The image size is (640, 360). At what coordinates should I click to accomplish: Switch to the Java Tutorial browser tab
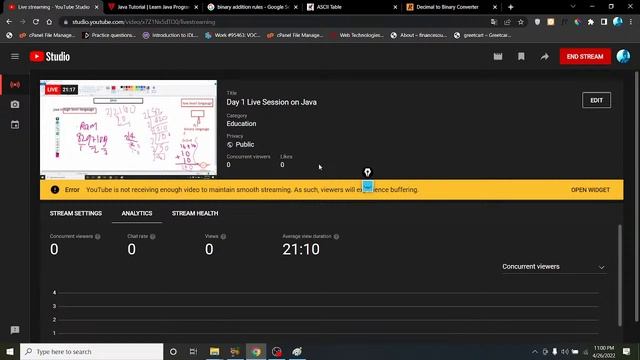point(153,7)
